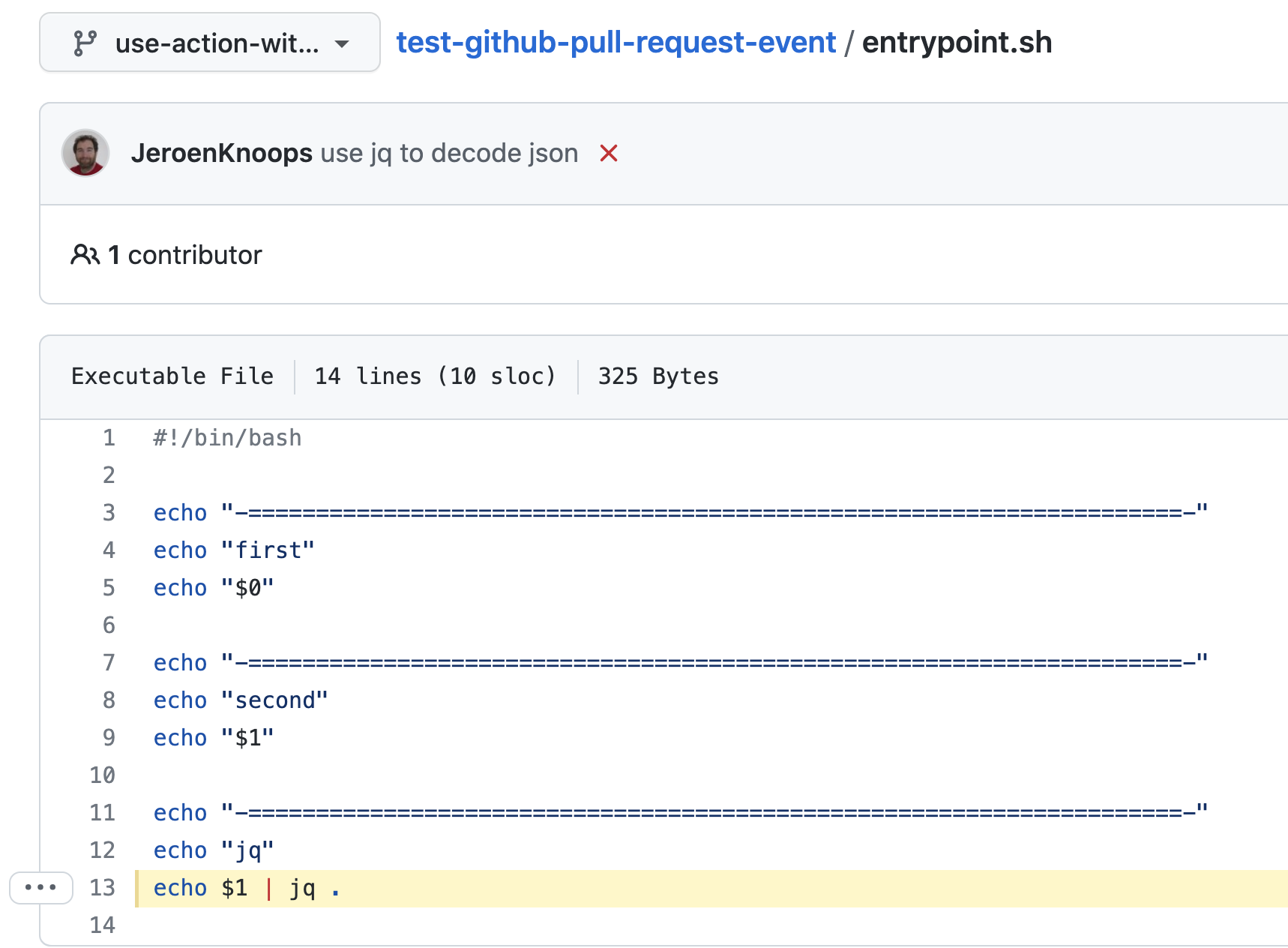Open test-github-pull-request-event repository link
The height and width of the screenshot is (948, 1288).
pos(616,43)
